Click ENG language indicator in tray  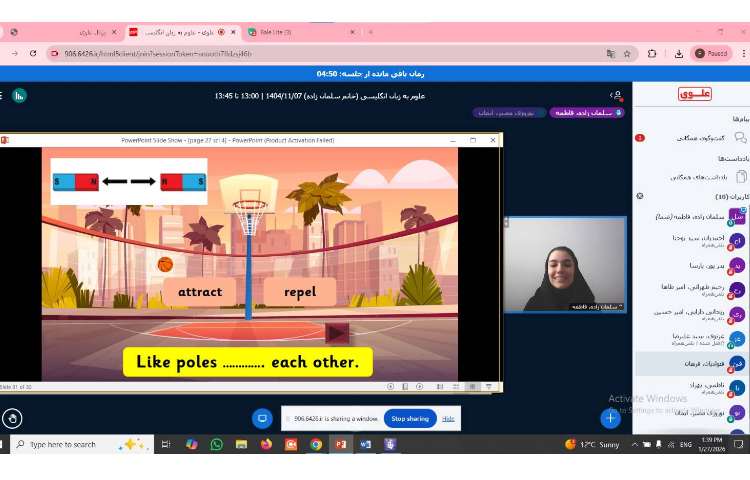point(686,445)
